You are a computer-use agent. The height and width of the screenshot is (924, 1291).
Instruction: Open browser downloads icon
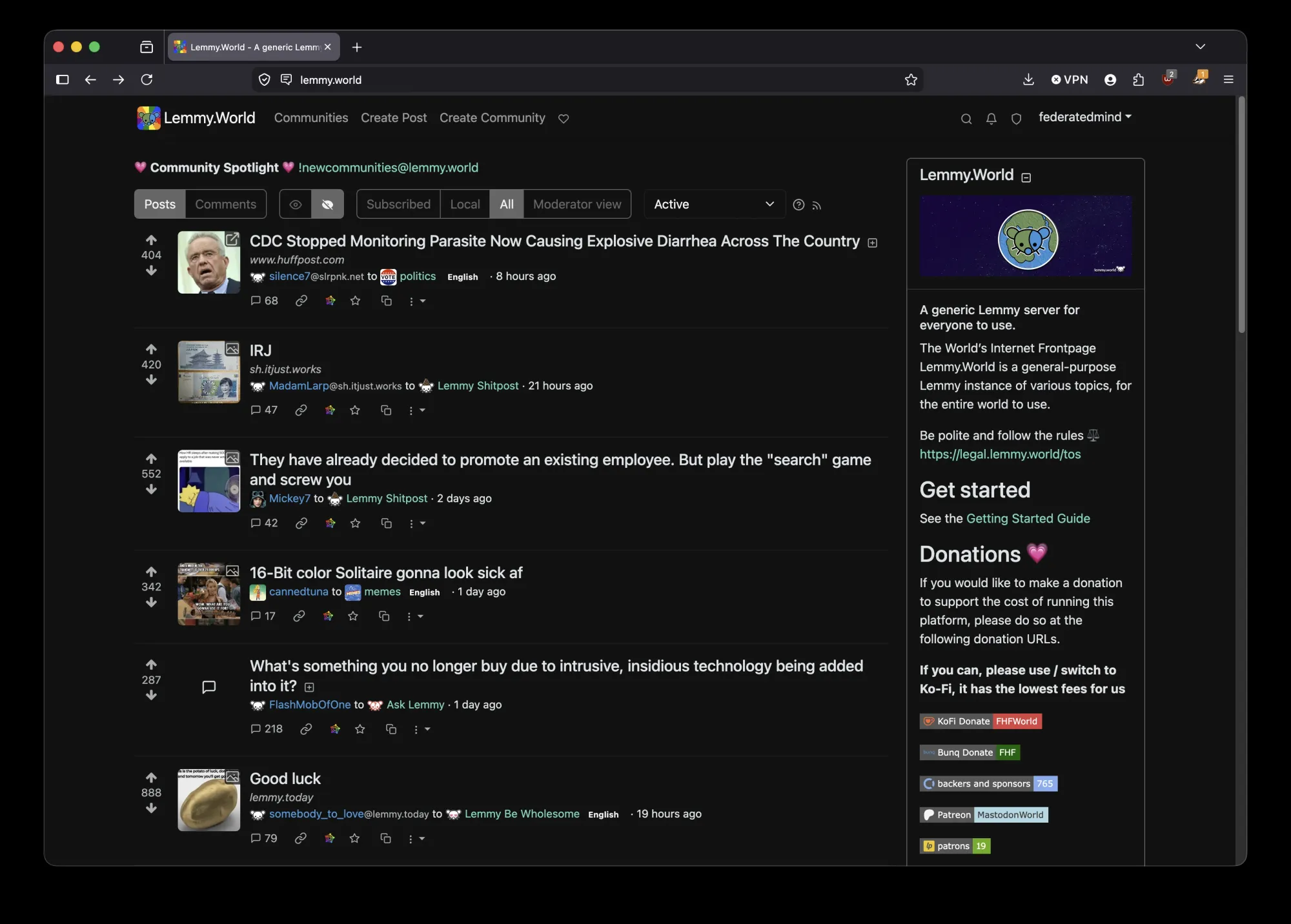click(x=1028, y=79)
